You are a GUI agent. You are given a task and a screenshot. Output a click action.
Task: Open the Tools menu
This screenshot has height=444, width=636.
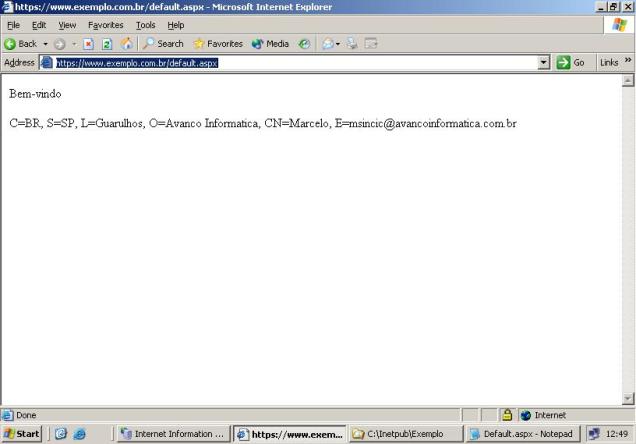(145, 25)
